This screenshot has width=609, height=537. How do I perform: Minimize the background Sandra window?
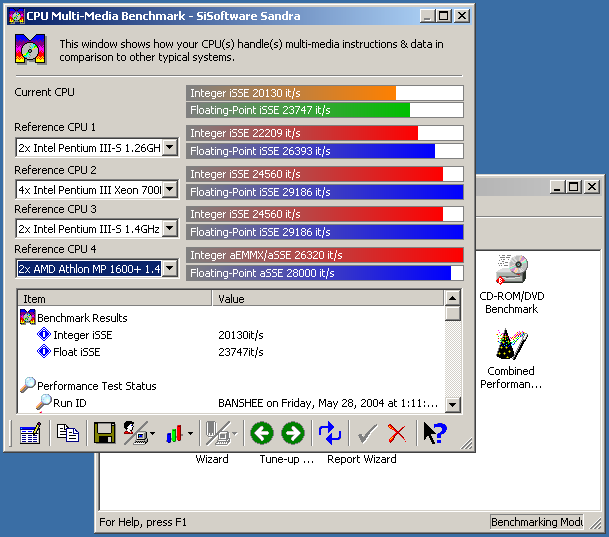point(557,187)
